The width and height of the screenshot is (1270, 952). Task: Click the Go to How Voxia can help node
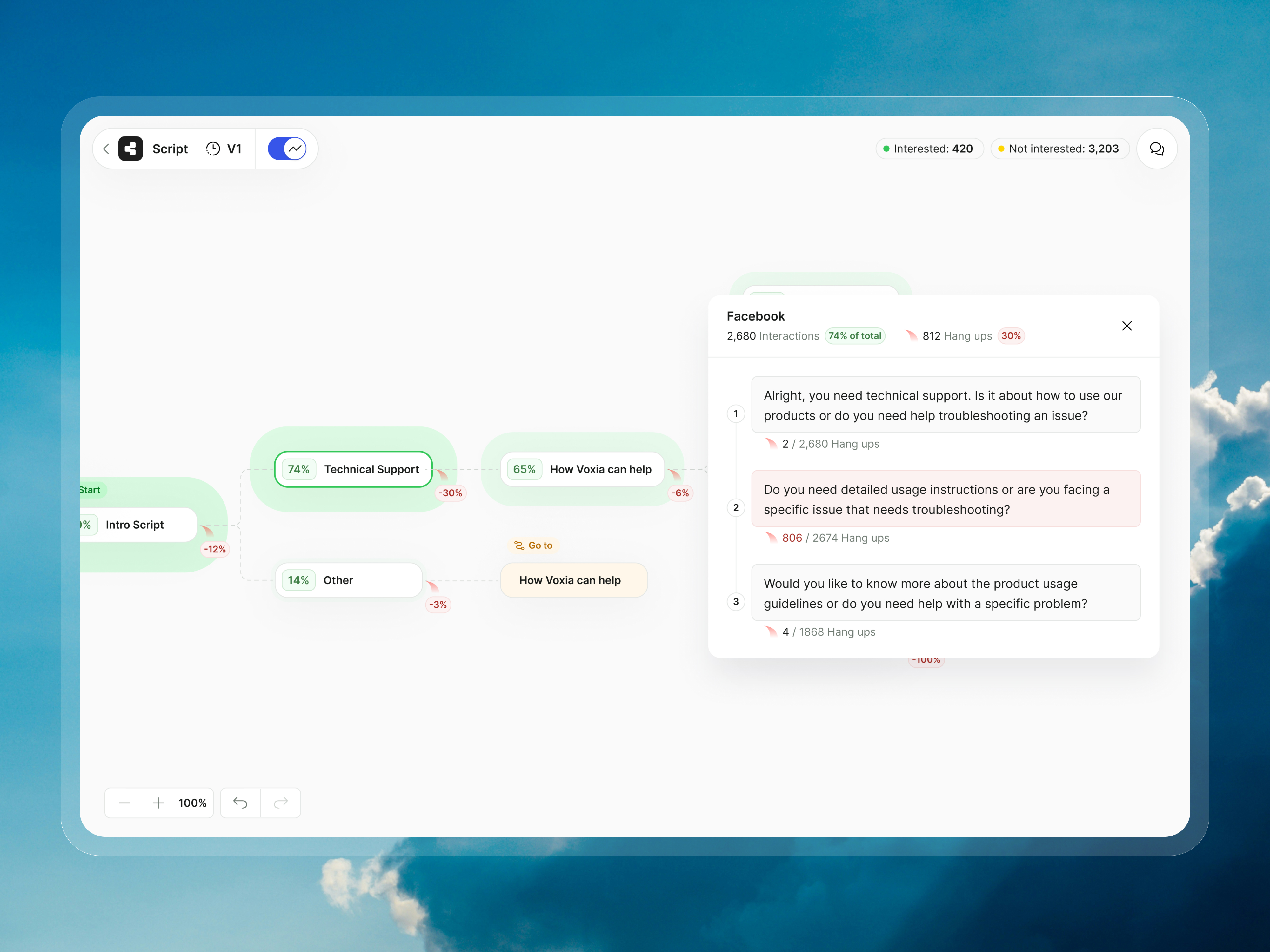[574, 580]
